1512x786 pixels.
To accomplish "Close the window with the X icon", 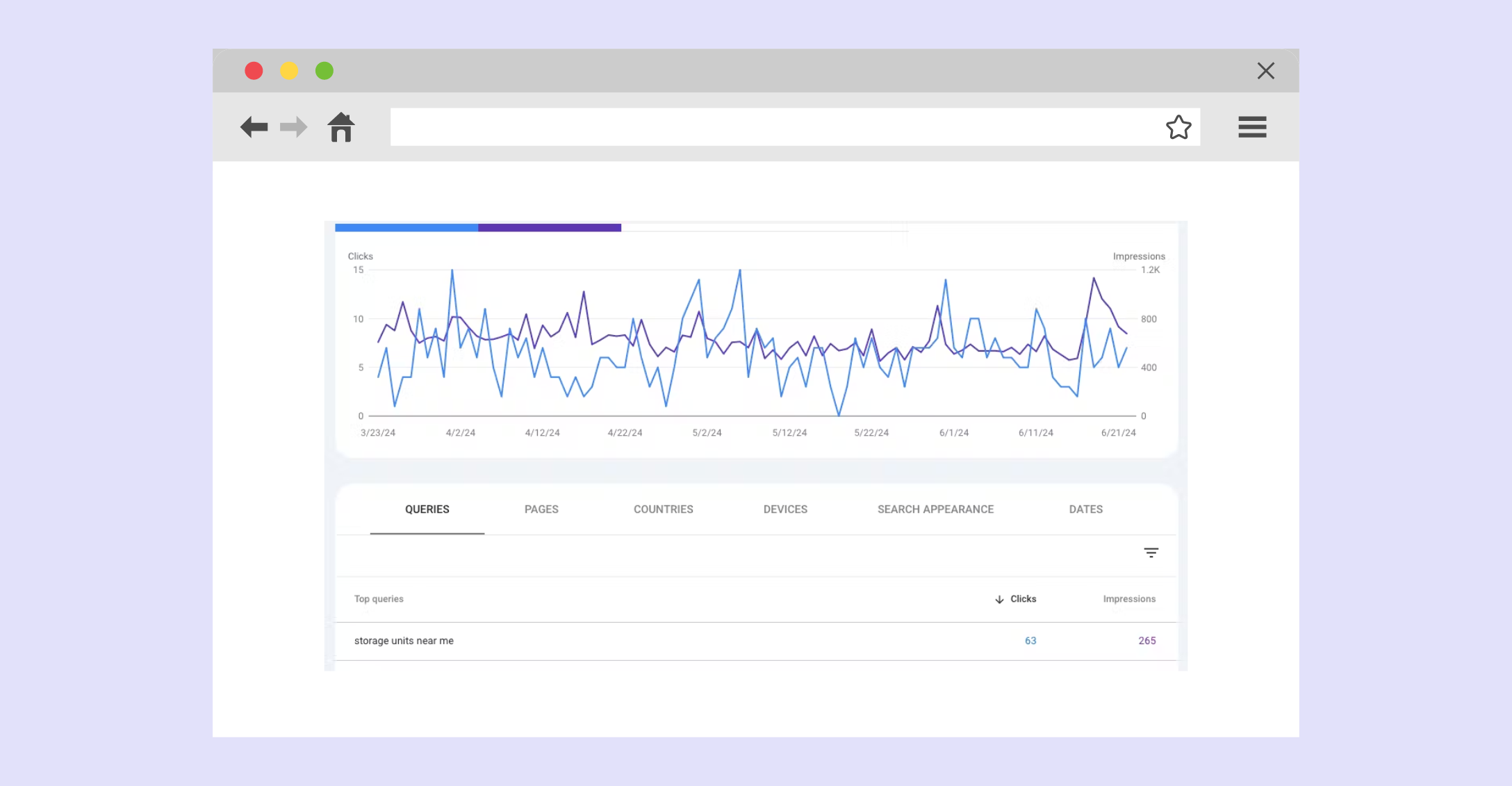I will click(x=1266, y=71).
